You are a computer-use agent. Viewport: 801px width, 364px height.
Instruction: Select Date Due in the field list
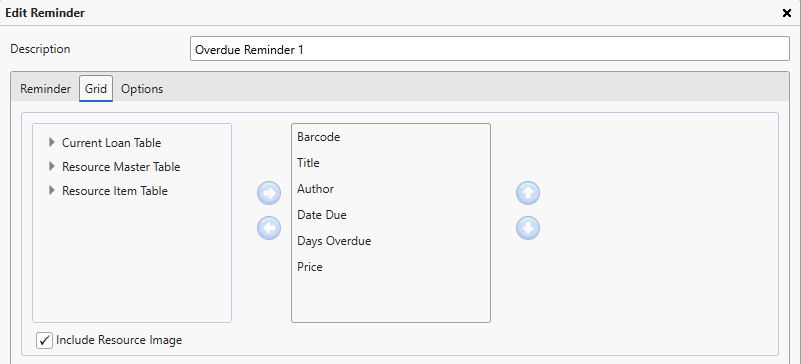tap(391, 215)
